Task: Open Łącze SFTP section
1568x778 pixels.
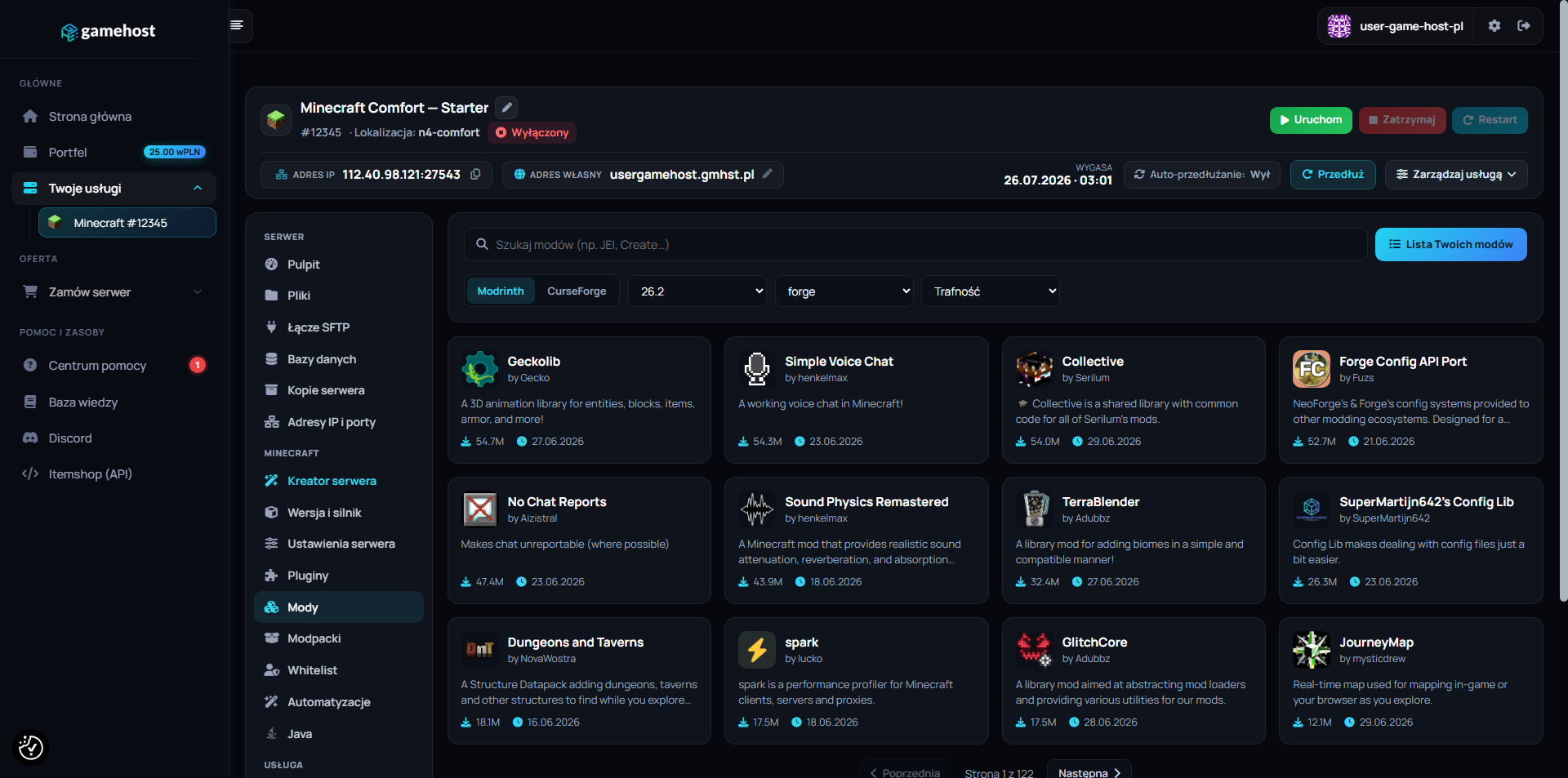Action: (339, 327)
